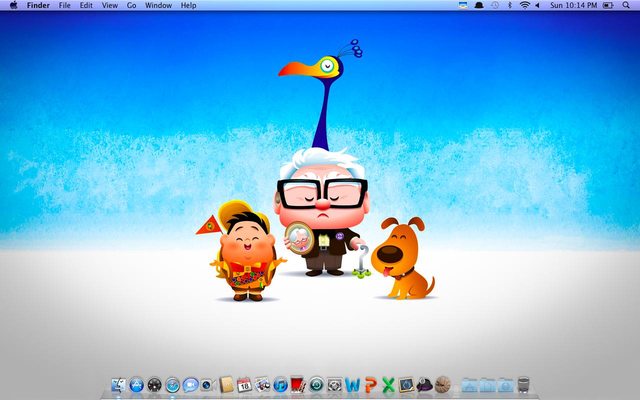This screenshot has width=640, height=400.
Task: Launch iTunes from the Dock
Action: (280, 385)
